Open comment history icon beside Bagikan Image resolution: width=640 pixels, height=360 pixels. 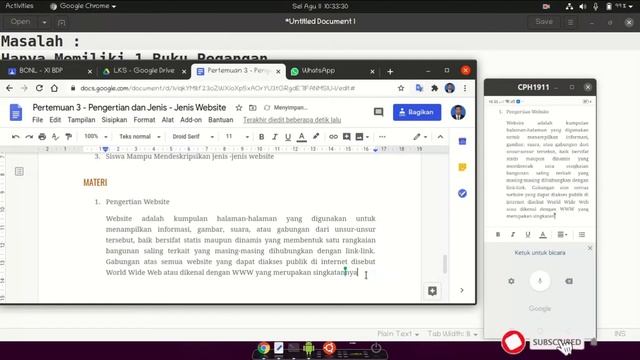(378, 112)
